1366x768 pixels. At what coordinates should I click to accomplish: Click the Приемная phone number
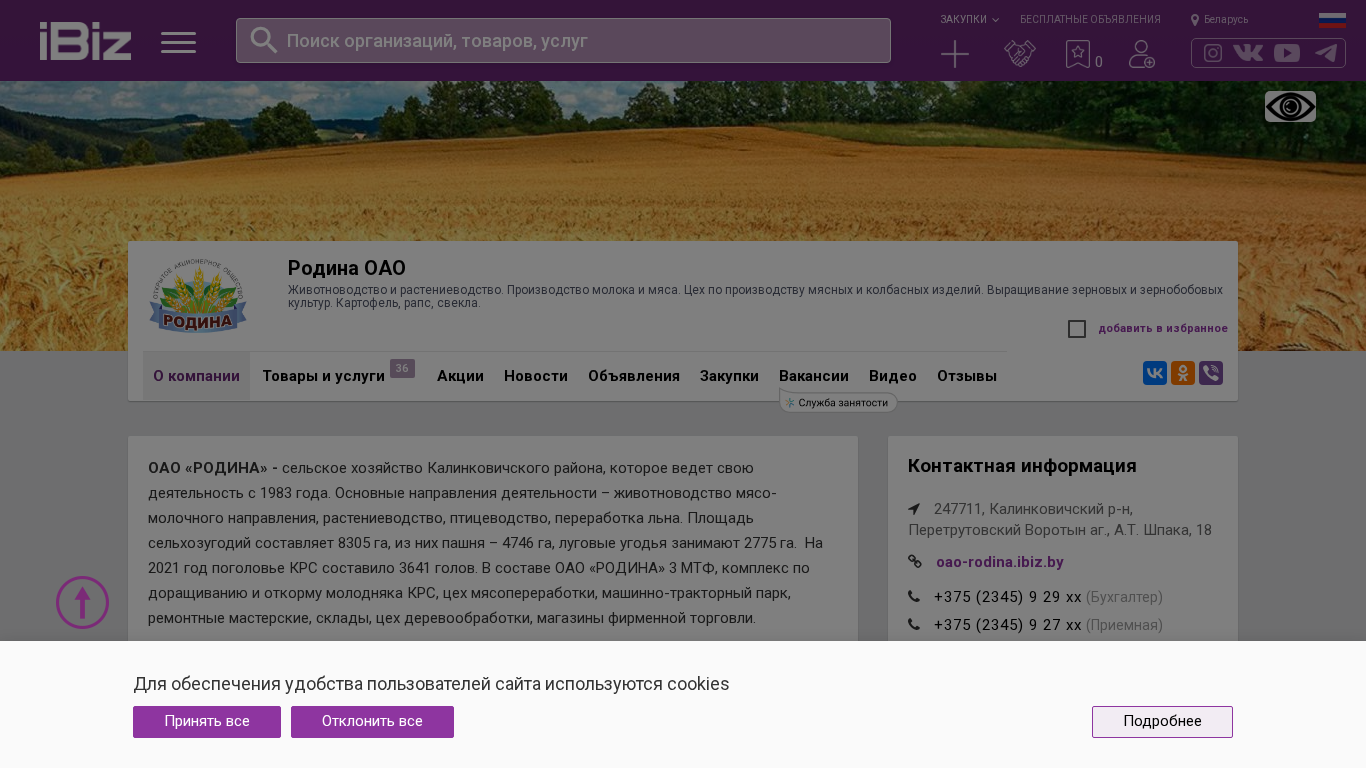1008,625
